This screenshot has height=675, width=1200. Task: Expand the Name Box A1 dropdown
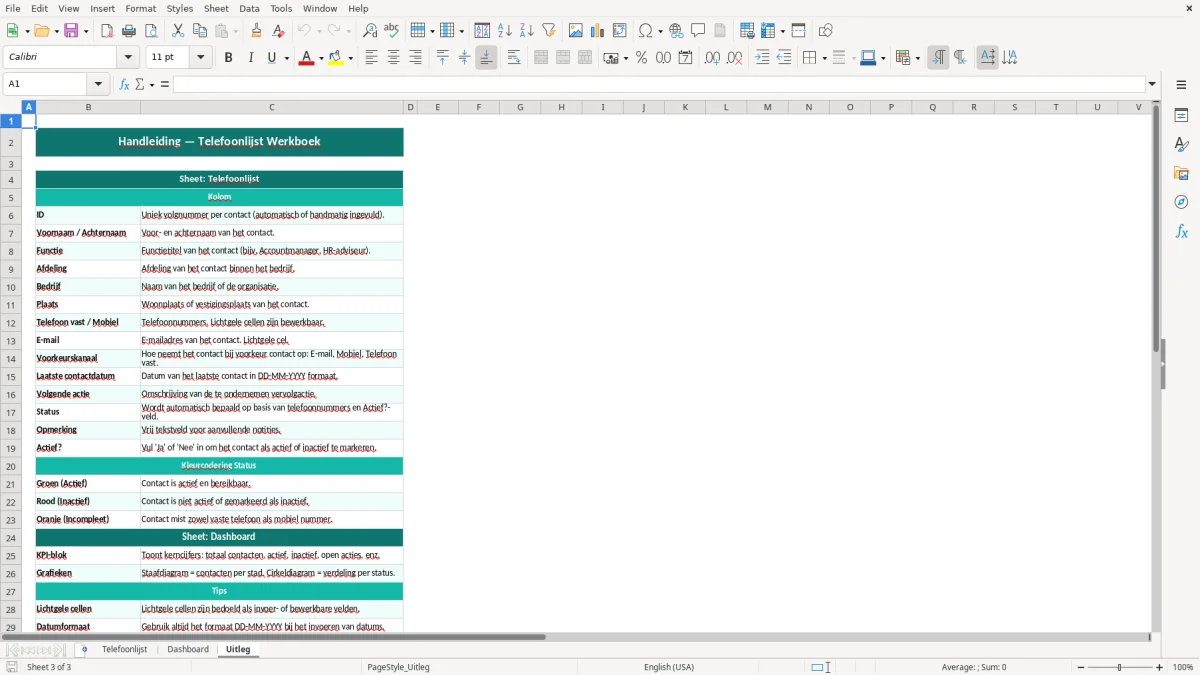[98, 84]
